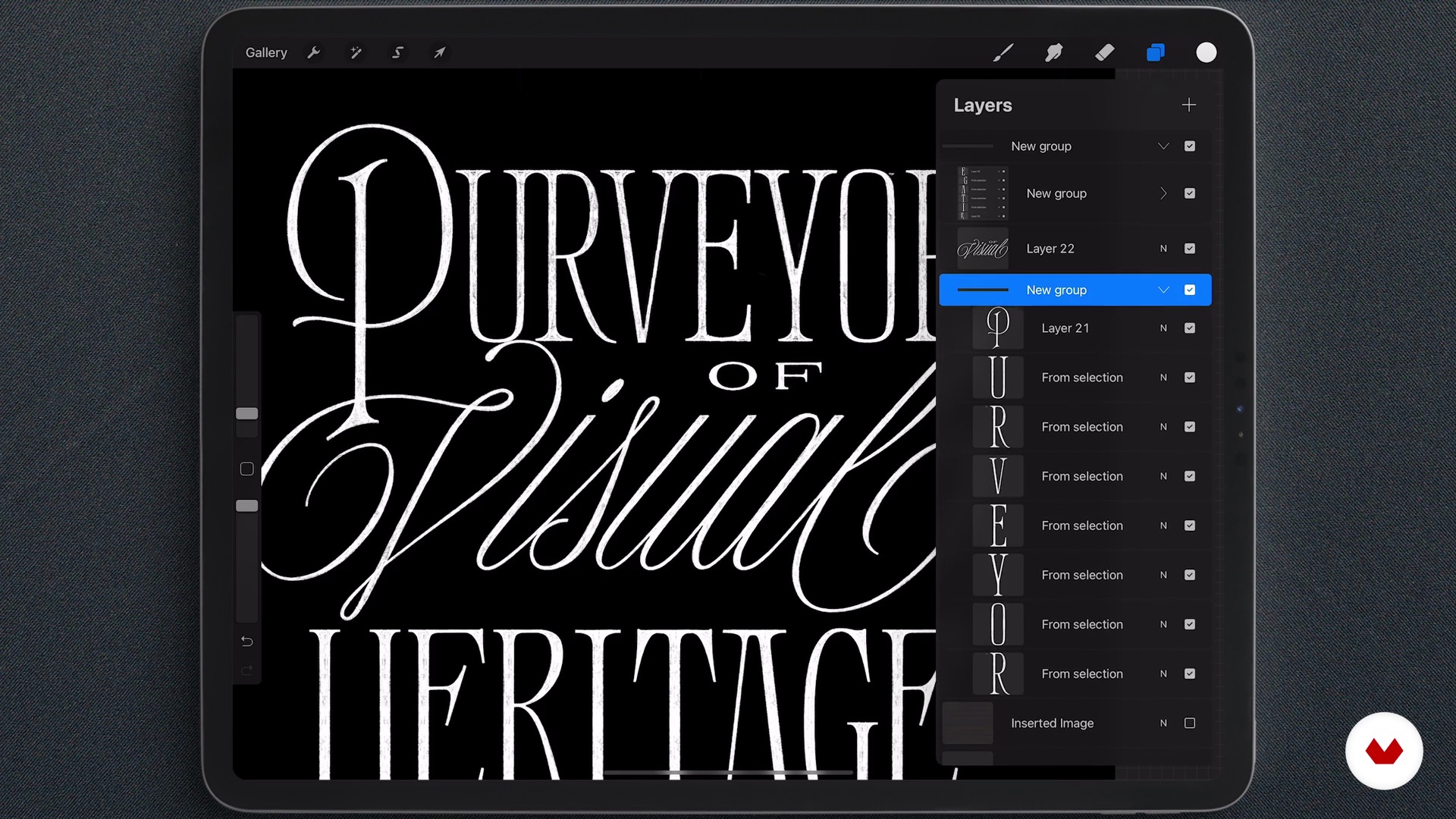
Task: Open the white color picker circle
Action: click(x=1207, y=52)
